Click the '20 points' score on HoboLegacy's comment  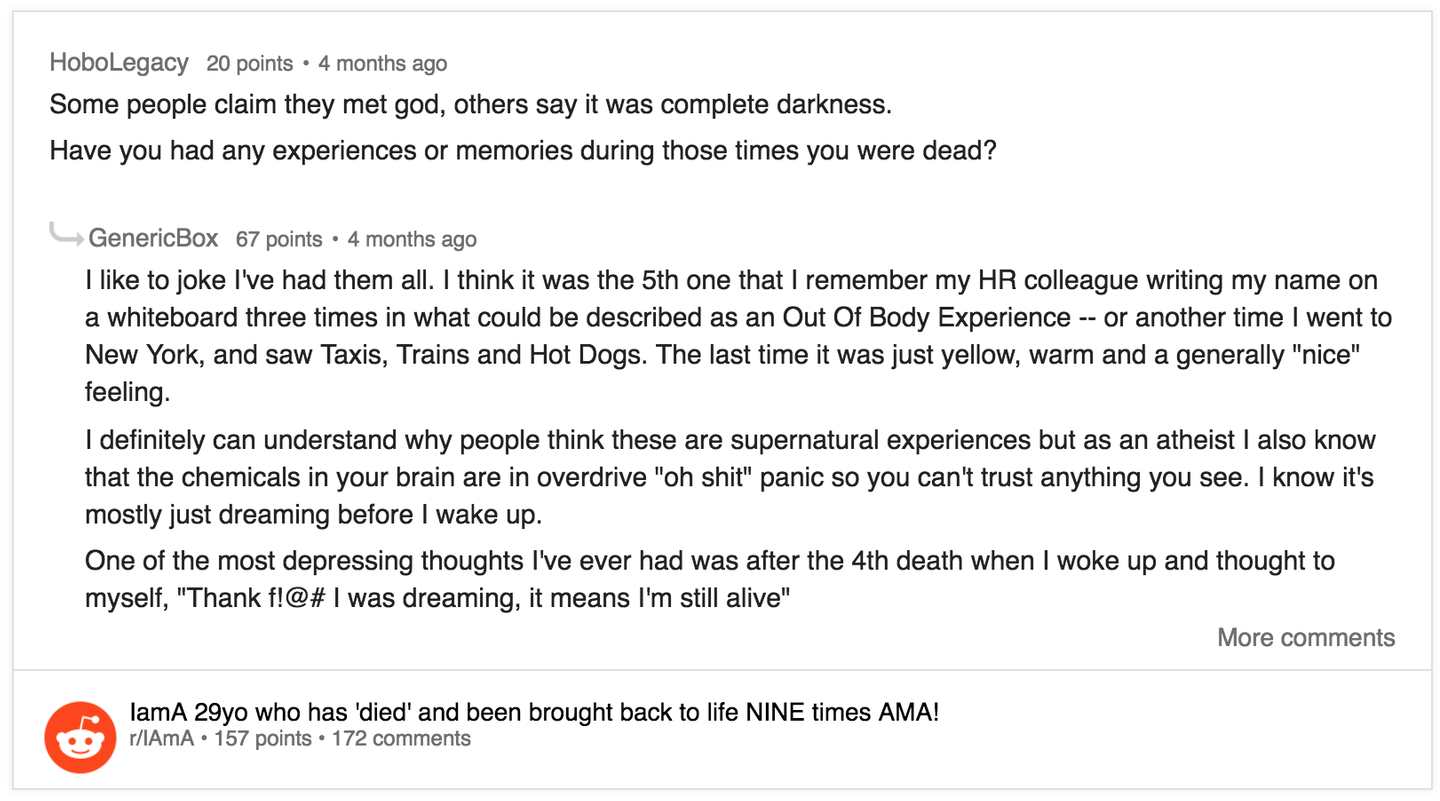(x=249, y=64)
